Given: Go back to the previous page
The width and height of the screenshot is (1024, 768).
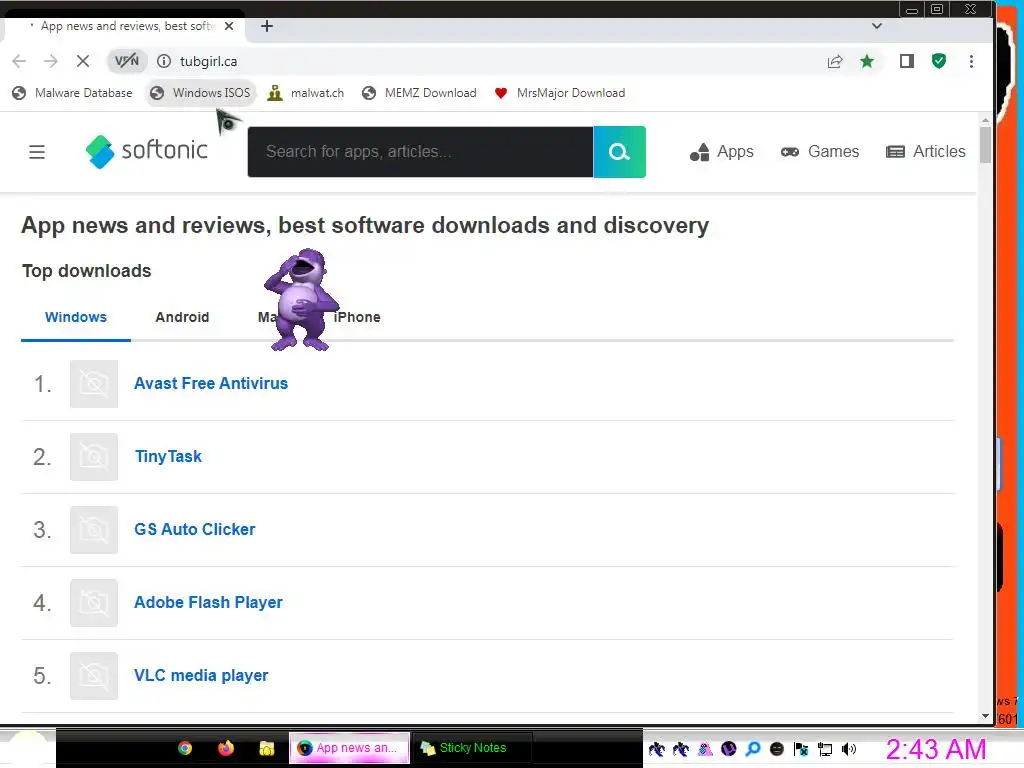Looking at the screenshot, I should (19, 61).
